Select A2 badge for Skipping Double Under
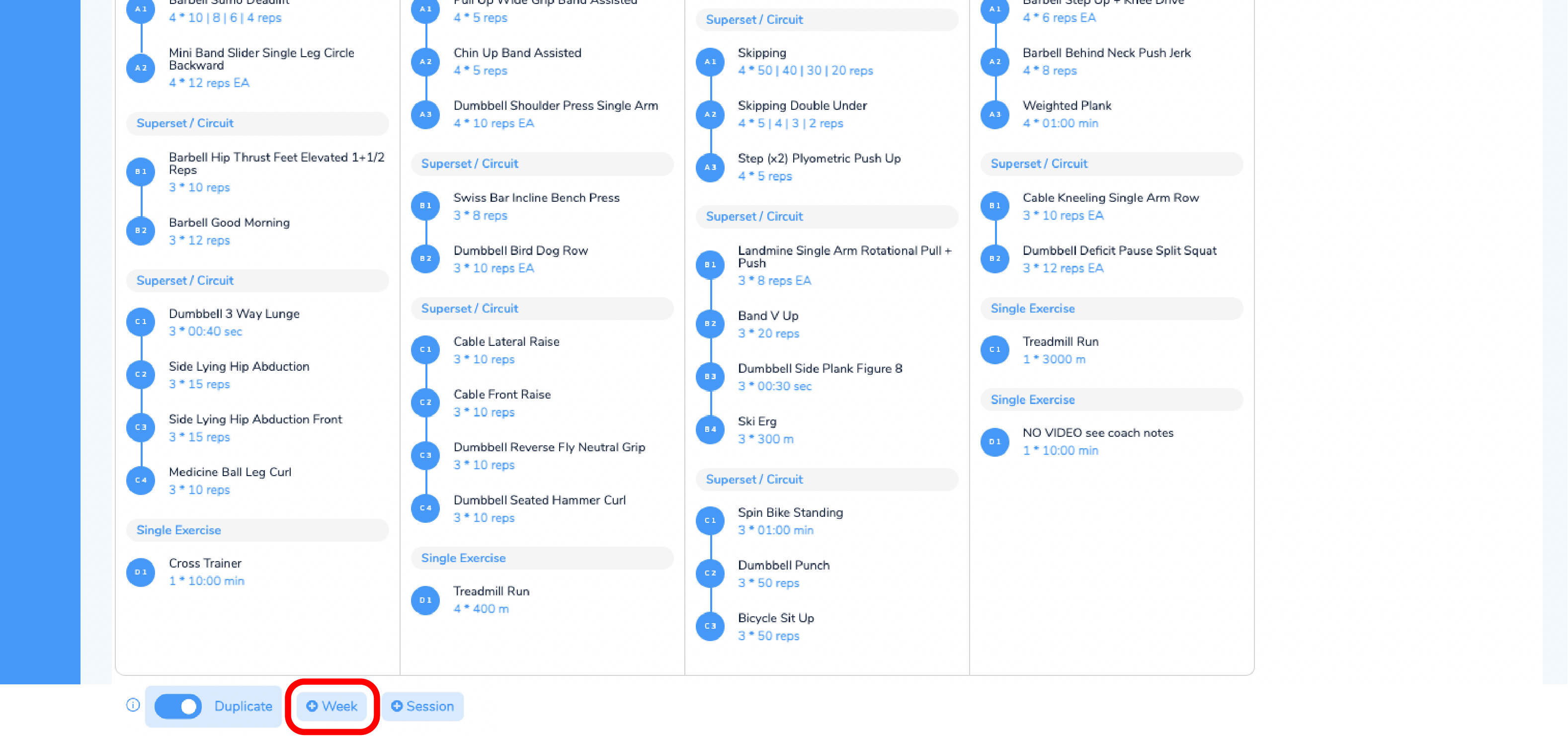This screenshot has width=1568, height=738. (x=710, y=114)
